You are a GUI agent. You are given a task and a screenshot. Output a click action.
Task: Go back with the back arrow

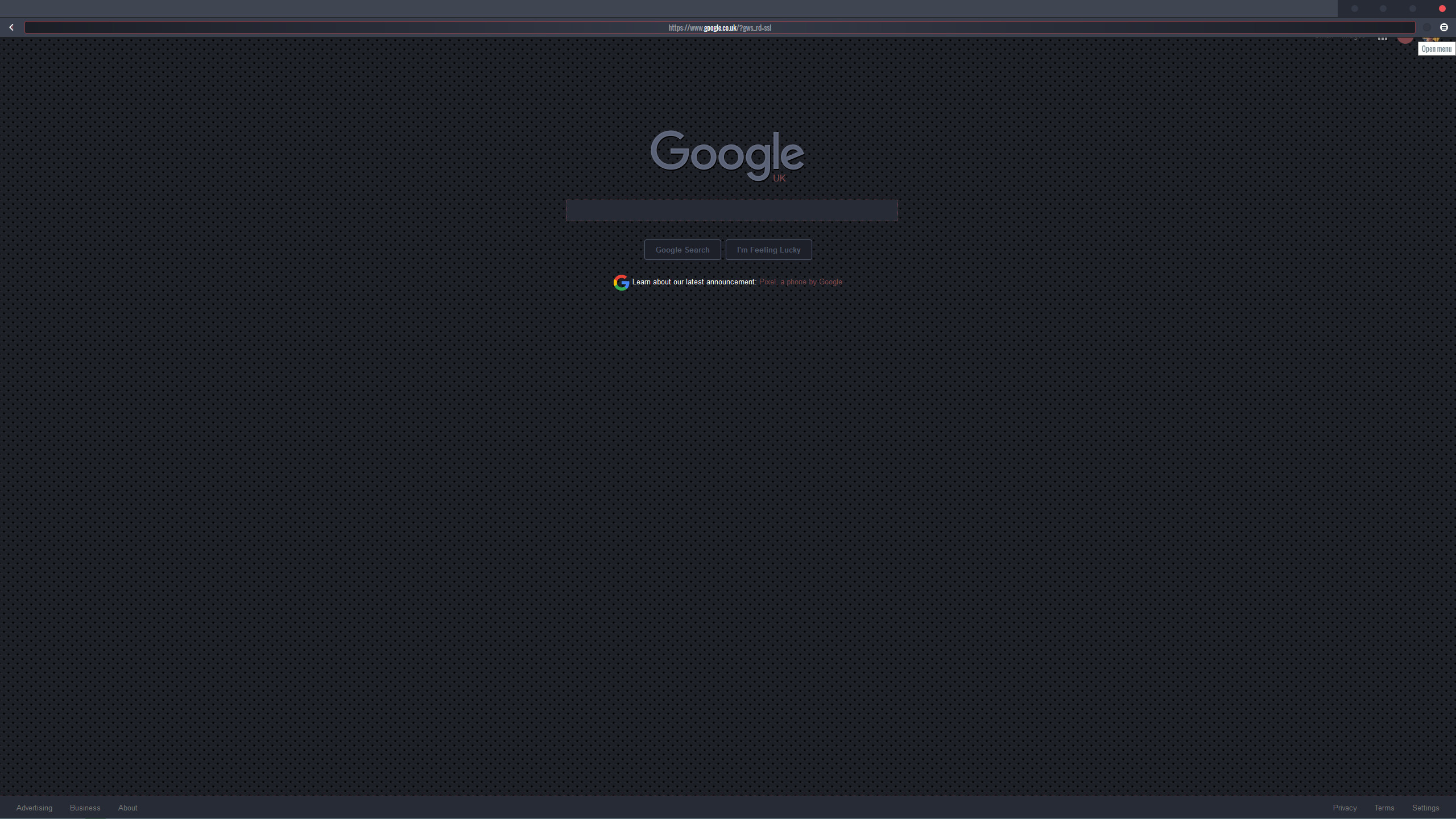coord(11,27)
